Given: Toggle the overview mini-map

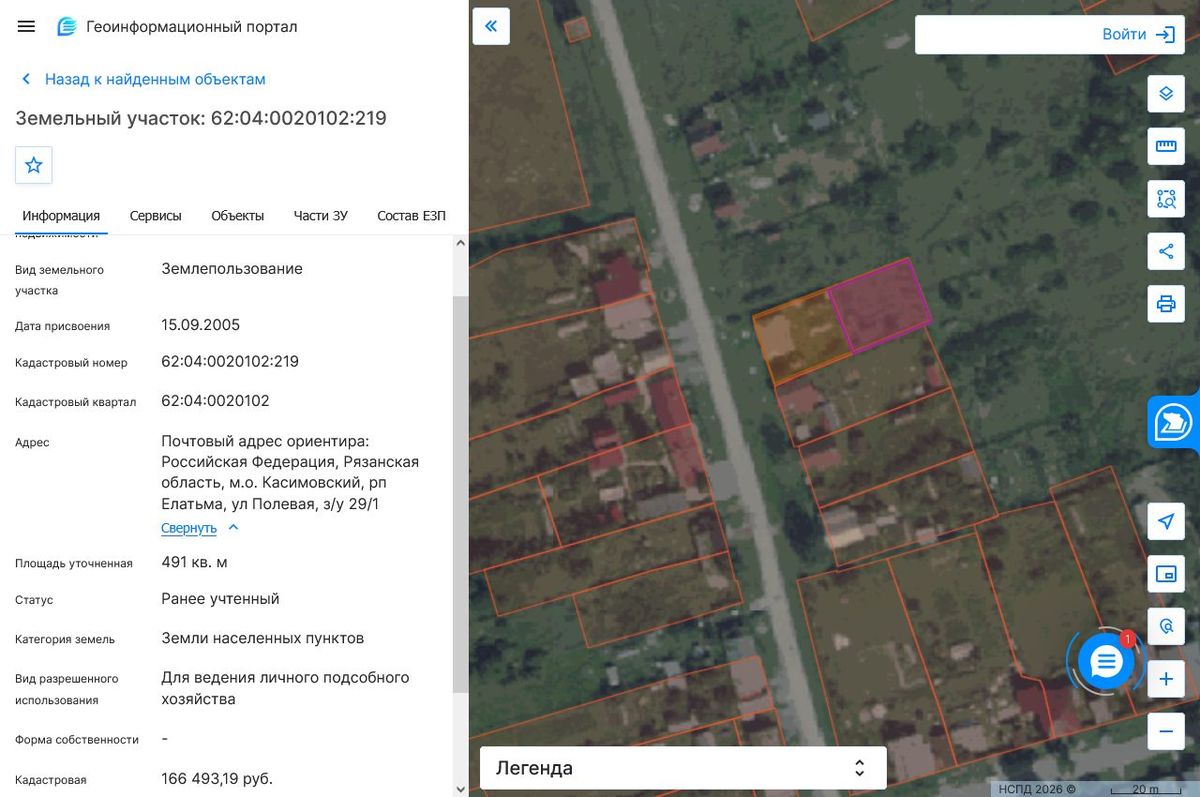Looking at the screenshot, I should click(x=1166, y=574).
